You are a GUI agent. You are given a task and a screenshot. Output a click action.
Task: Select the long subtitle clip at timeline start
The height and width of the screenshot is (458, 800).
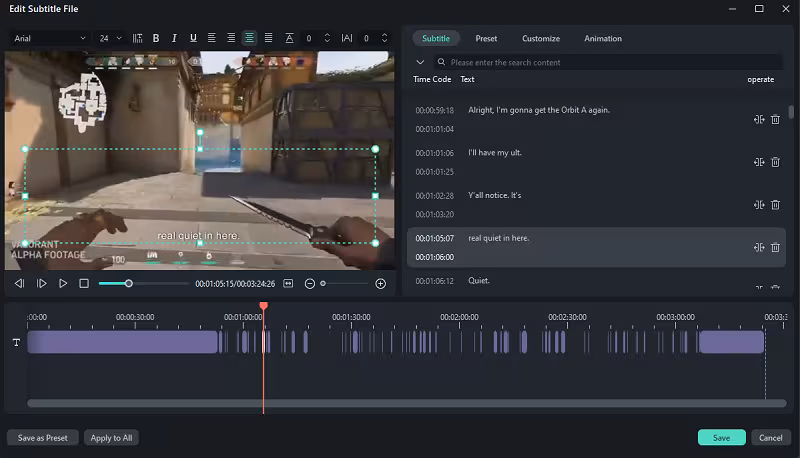pos(122,342)
